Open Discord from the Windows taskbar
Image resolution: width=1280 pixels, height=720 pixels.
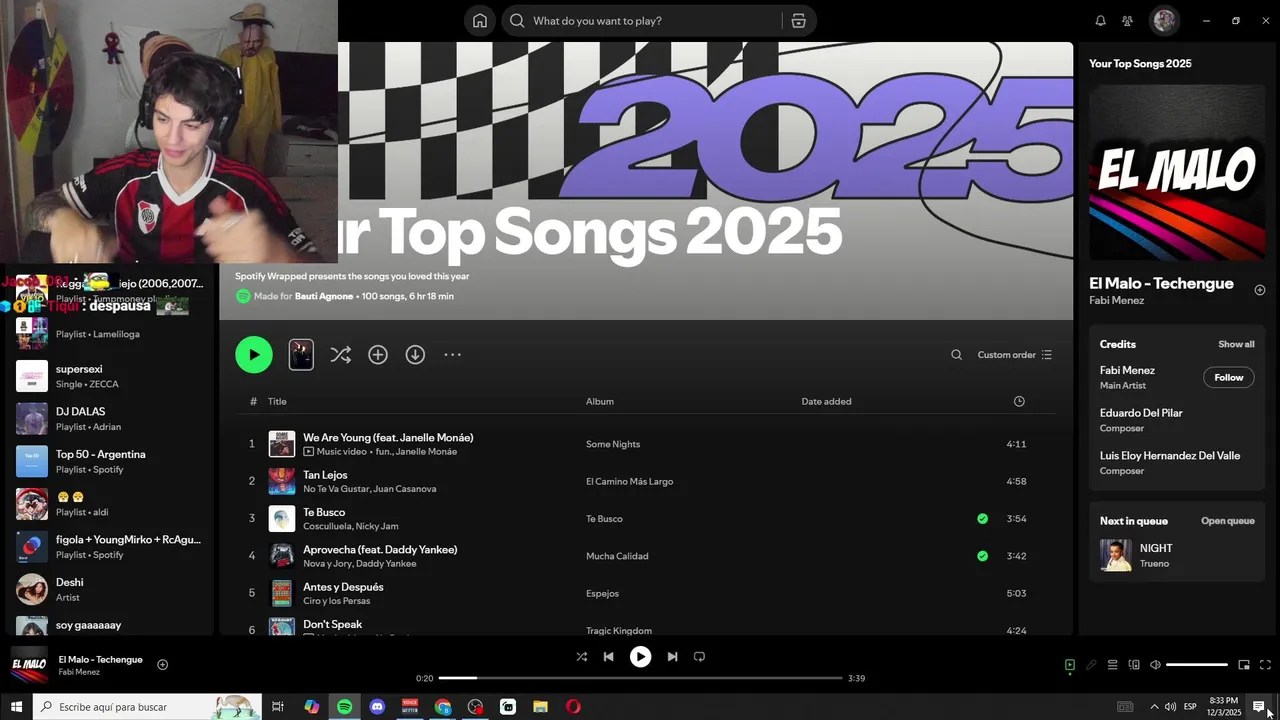click(x=377, y=707)
